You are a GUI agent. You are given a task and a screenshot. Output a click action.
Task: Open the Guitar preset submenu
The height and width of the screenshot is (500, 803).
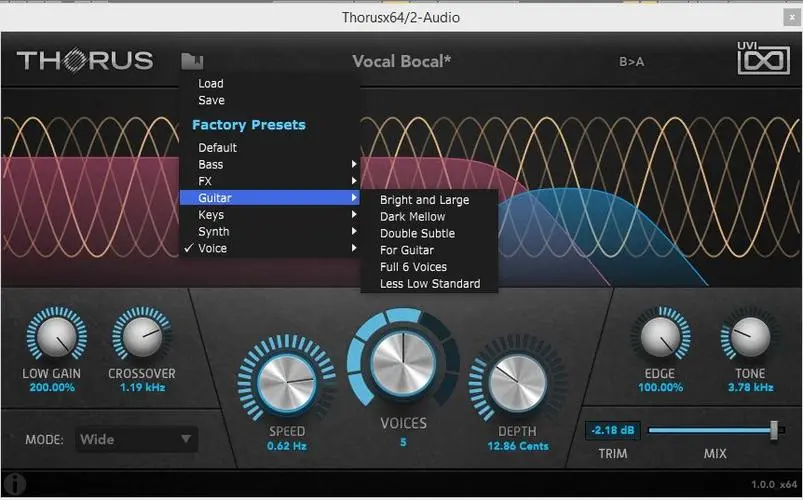(x=269, y=198)
